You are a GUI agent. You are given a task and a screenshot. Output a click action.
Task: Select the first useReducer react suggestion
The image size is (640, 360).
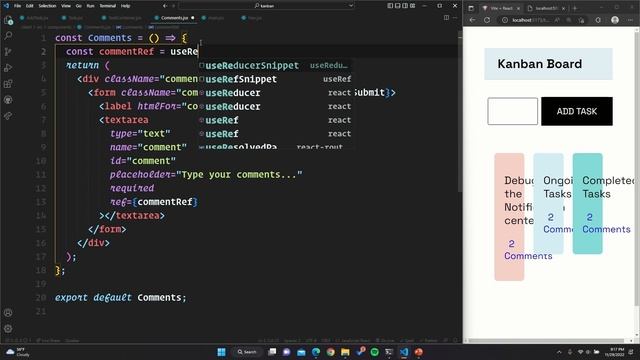click(275, 93)
